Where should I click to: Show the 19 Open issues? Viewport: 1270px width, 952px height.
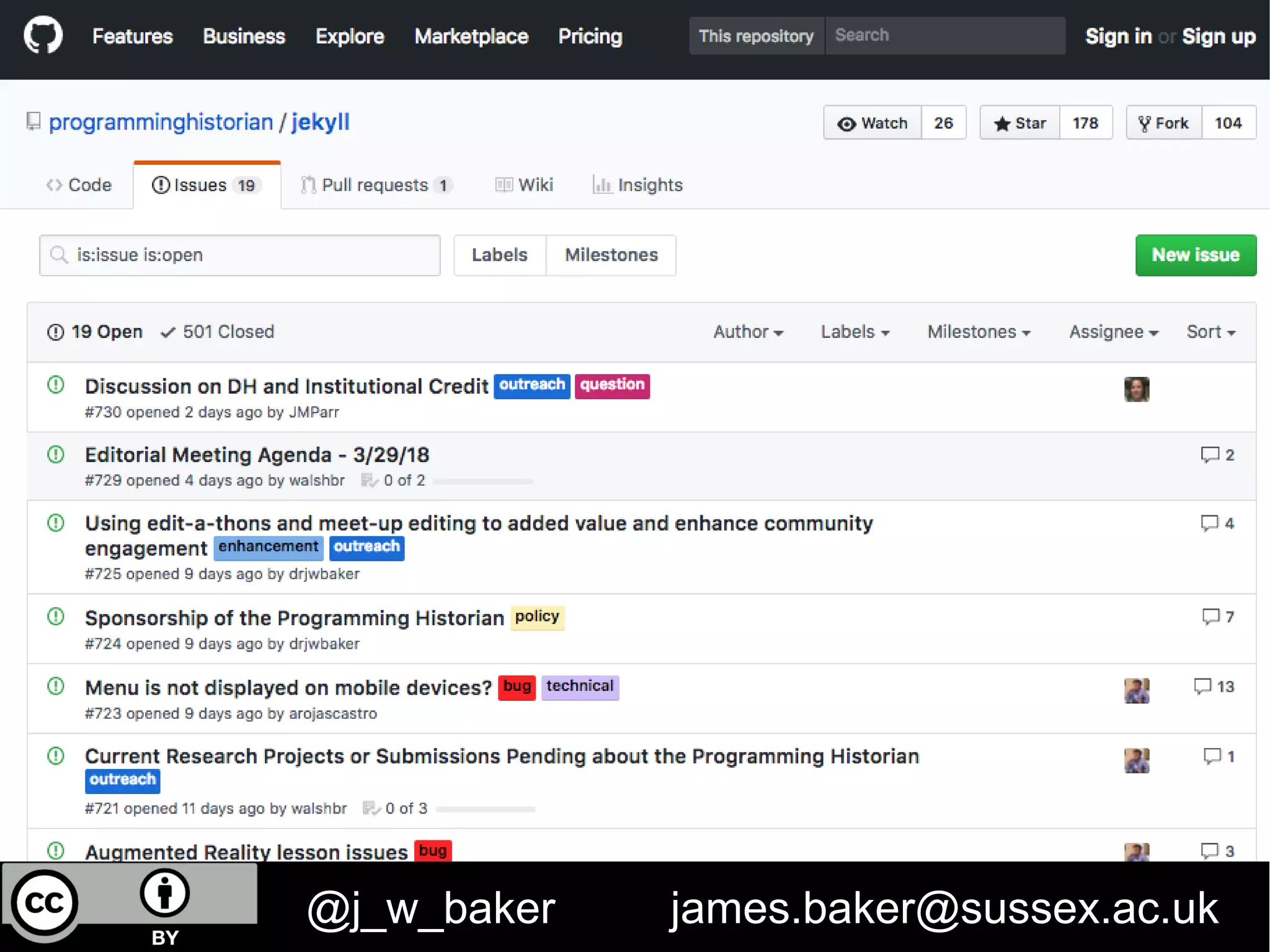point(95,332)
